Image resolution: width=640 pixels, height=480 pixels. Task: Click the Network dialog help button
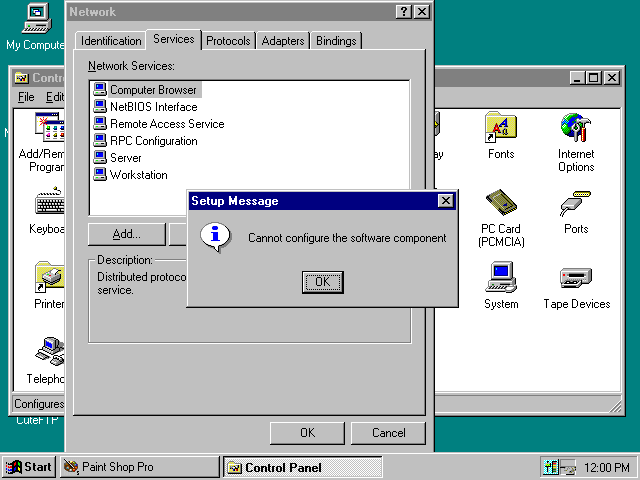(x=404, y=12)
